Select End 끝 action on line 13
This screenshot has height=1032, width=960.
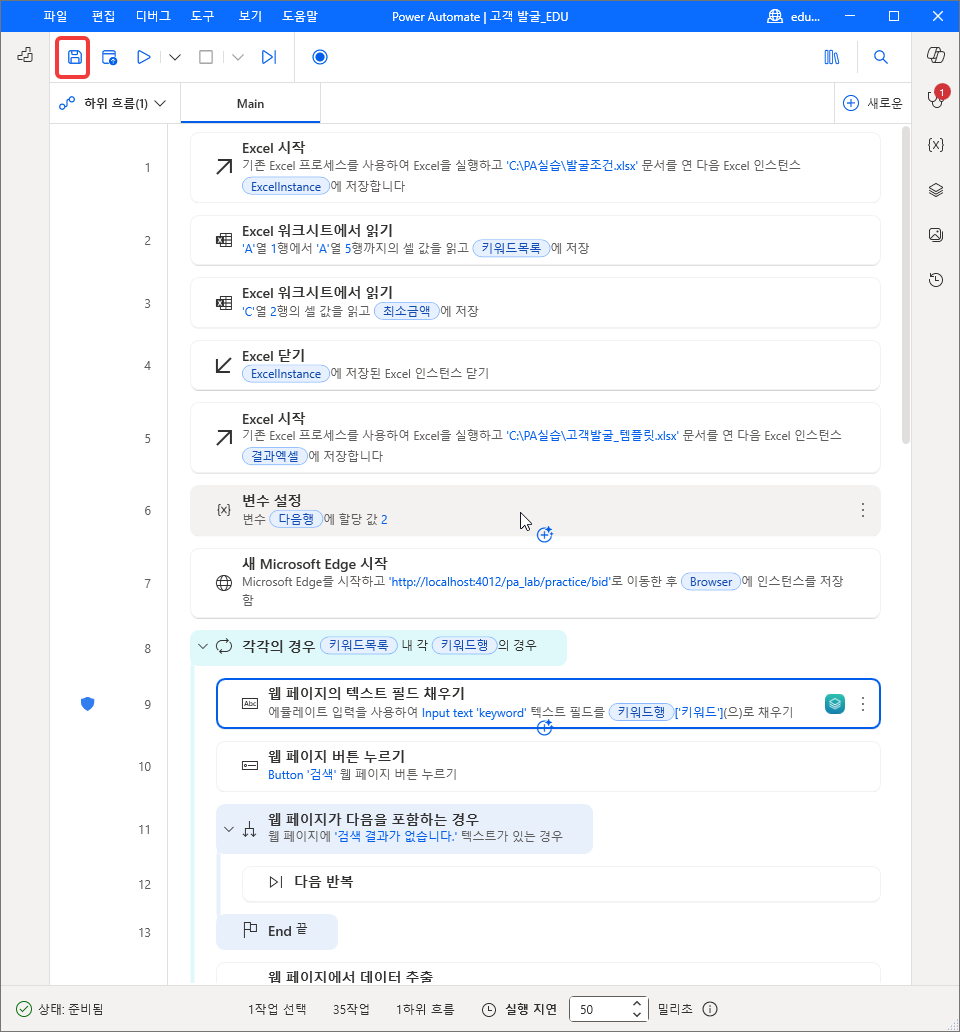pos(277,931)
